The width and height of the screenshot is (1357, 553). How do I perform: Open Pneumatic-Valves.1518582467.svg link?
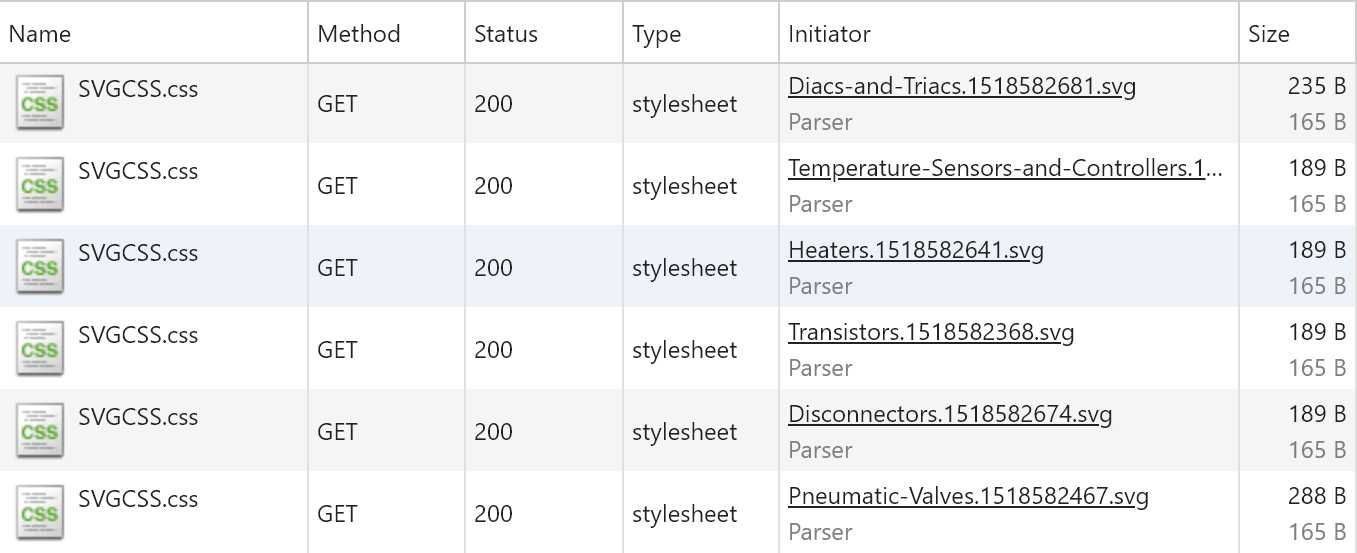[x=968, y=496]
